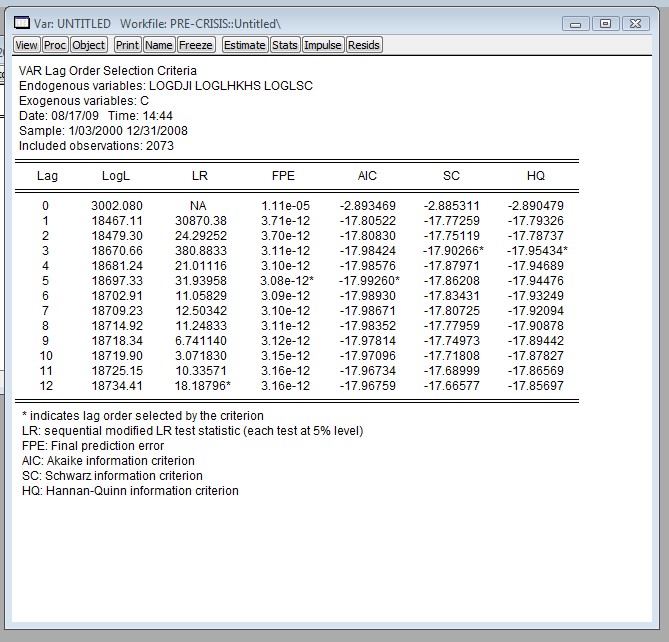Freeze the current output table
Image resolution: width=669 pixels, height=642 pixels.
point(195,45)
